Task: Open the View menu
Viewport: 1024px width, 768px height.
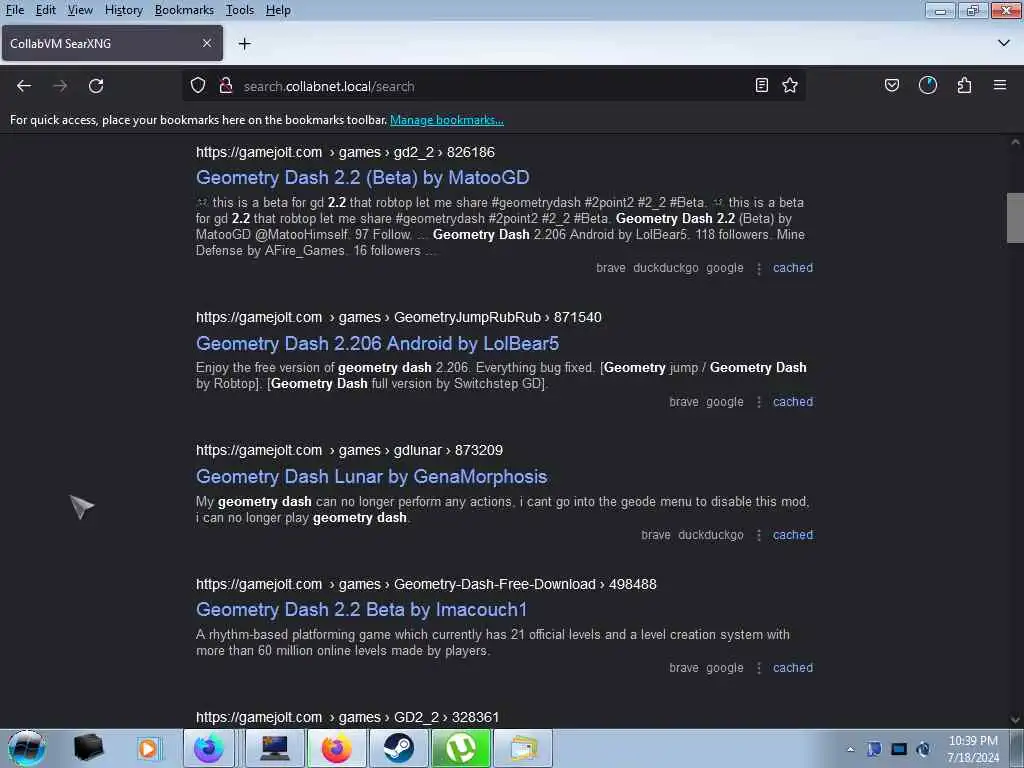Action: (80, 10)
